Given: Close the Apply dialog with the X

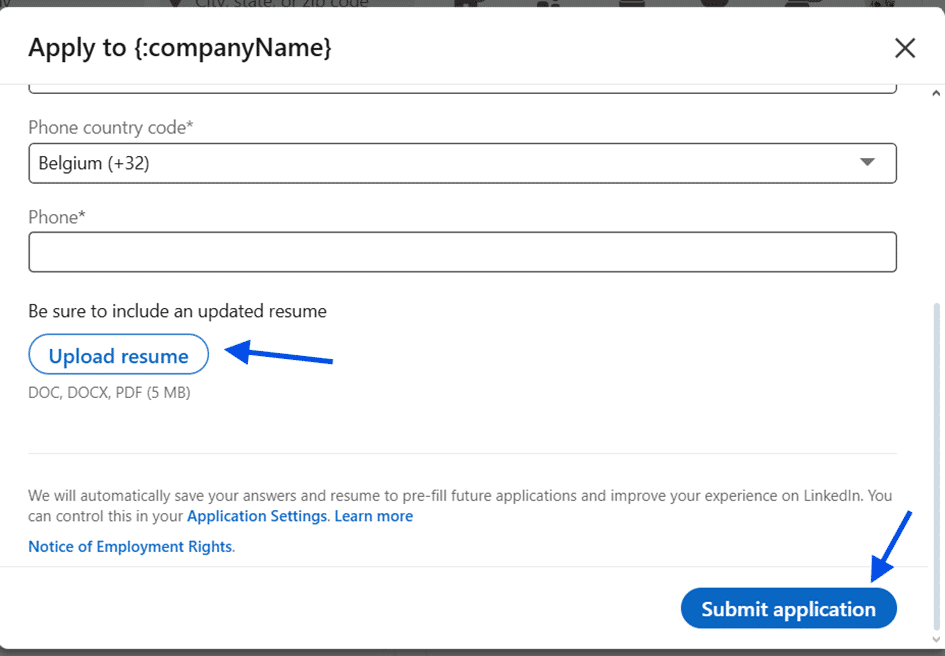Looking at the screenshot, I should point(904,48).
